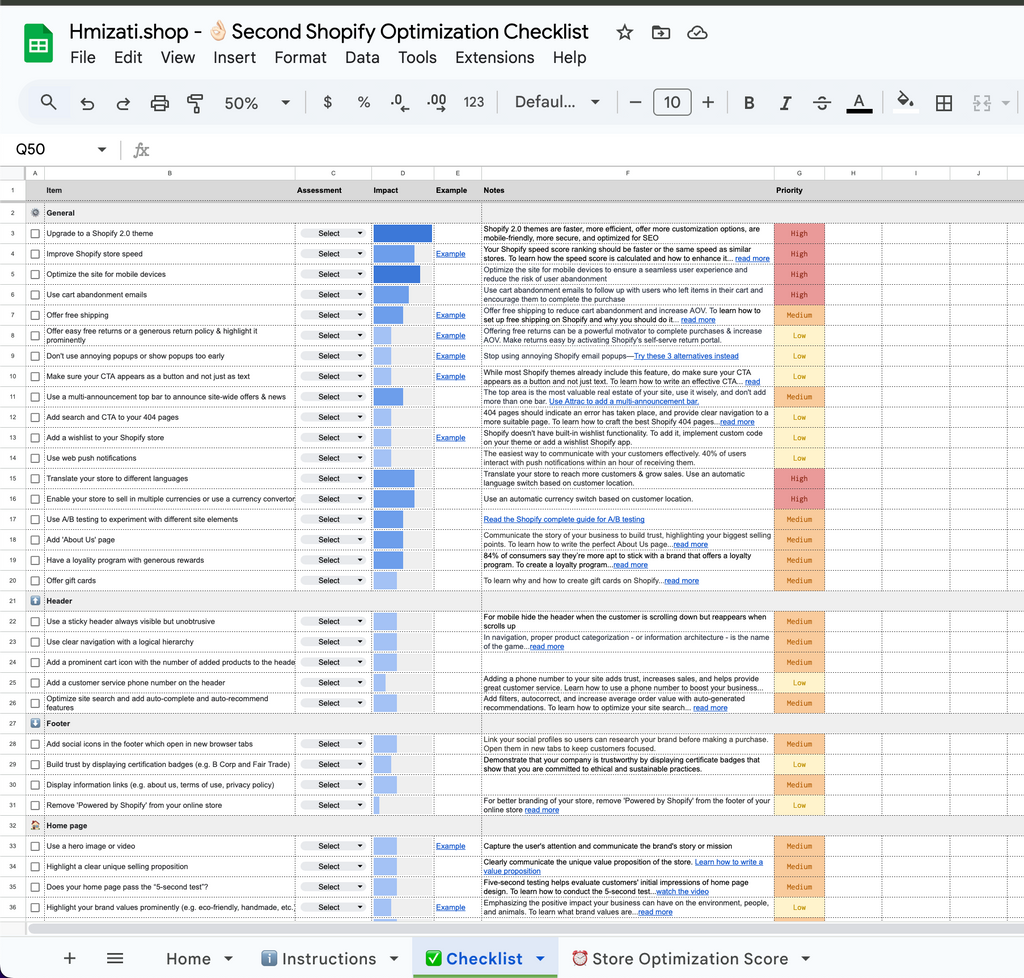The height and width of the screenshot is (978, 1024).
Task: Open the 123 number format menu
Action: [473, 103]
